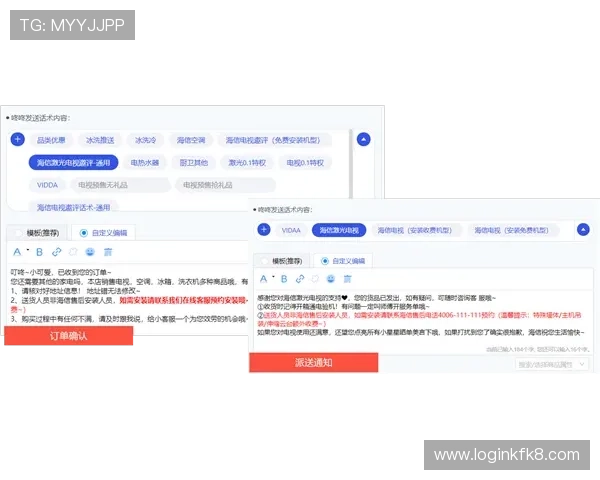The height and width of the screenshot is (480, 600).
Task: Click the faint variable icon in 派送通知 toolbar
Action: pos(315,279)
